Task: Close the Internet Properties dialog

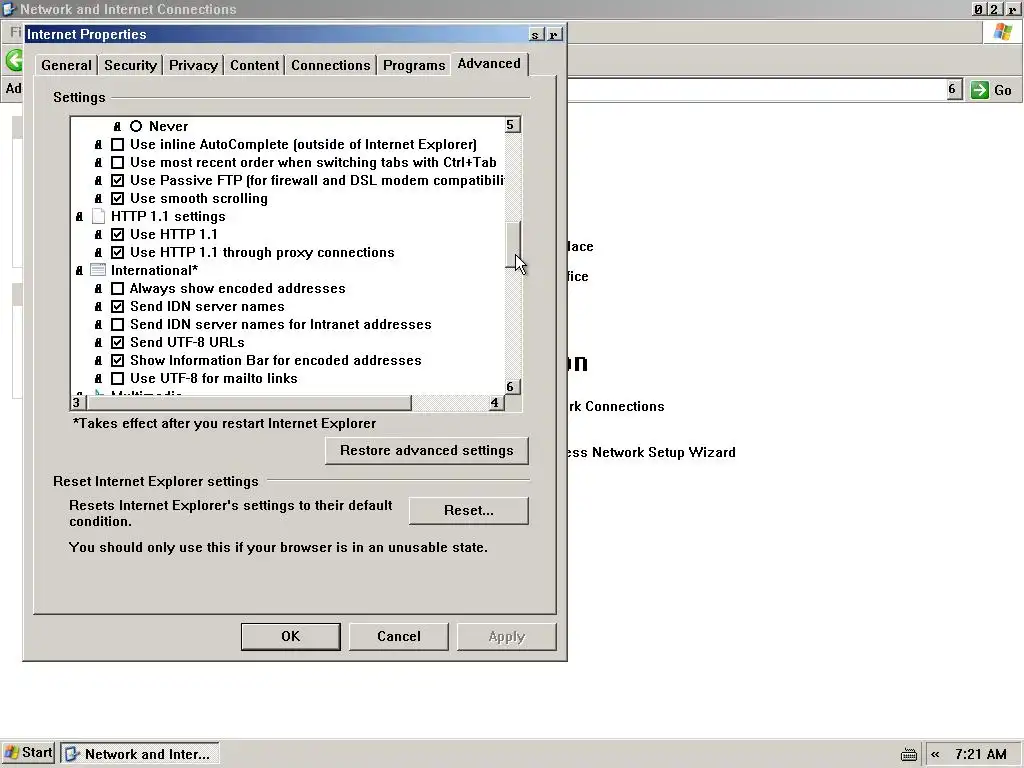Action: tap(554, 35)
